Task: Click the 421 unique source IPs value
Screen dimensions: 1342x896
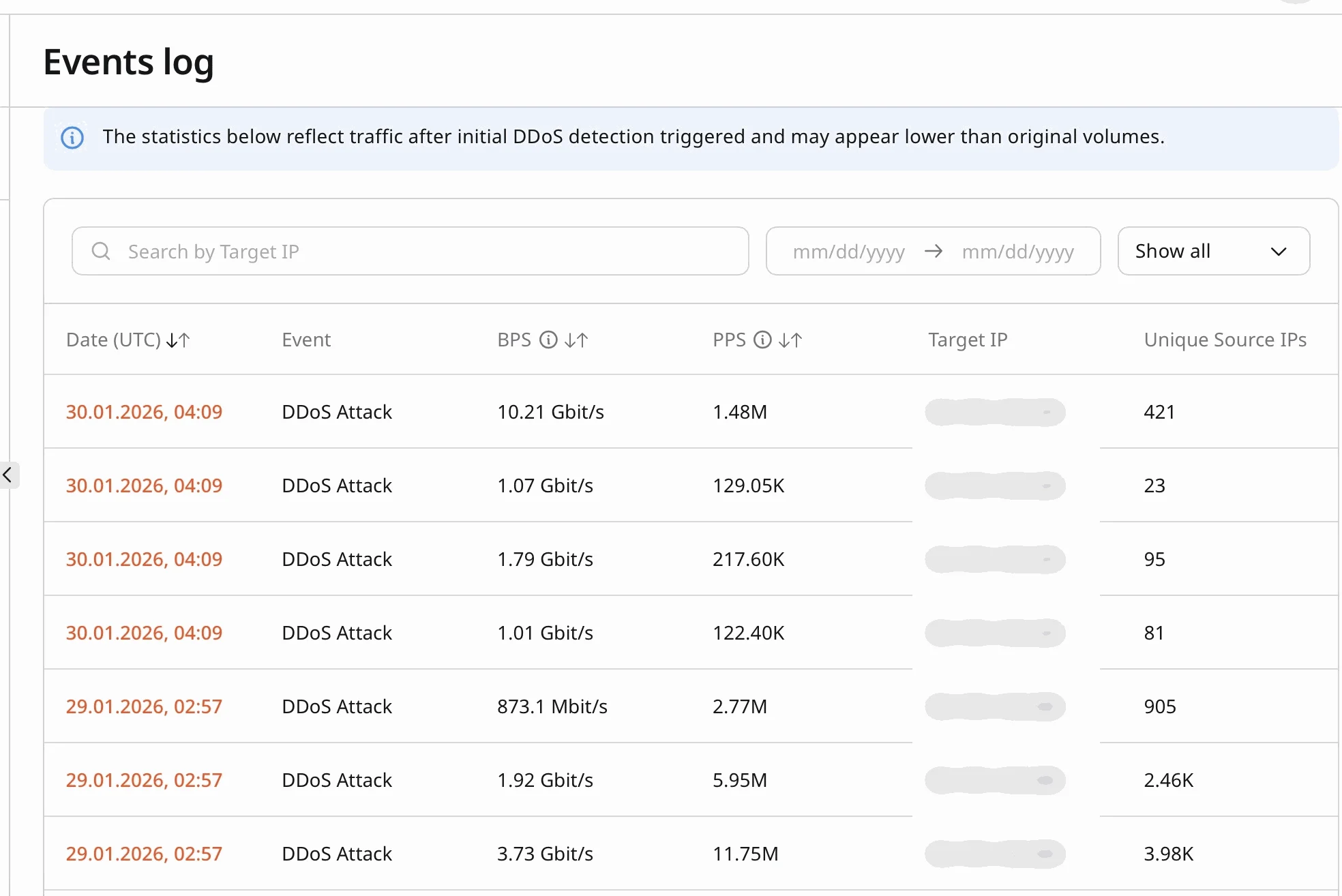Action: [1159, 412]
